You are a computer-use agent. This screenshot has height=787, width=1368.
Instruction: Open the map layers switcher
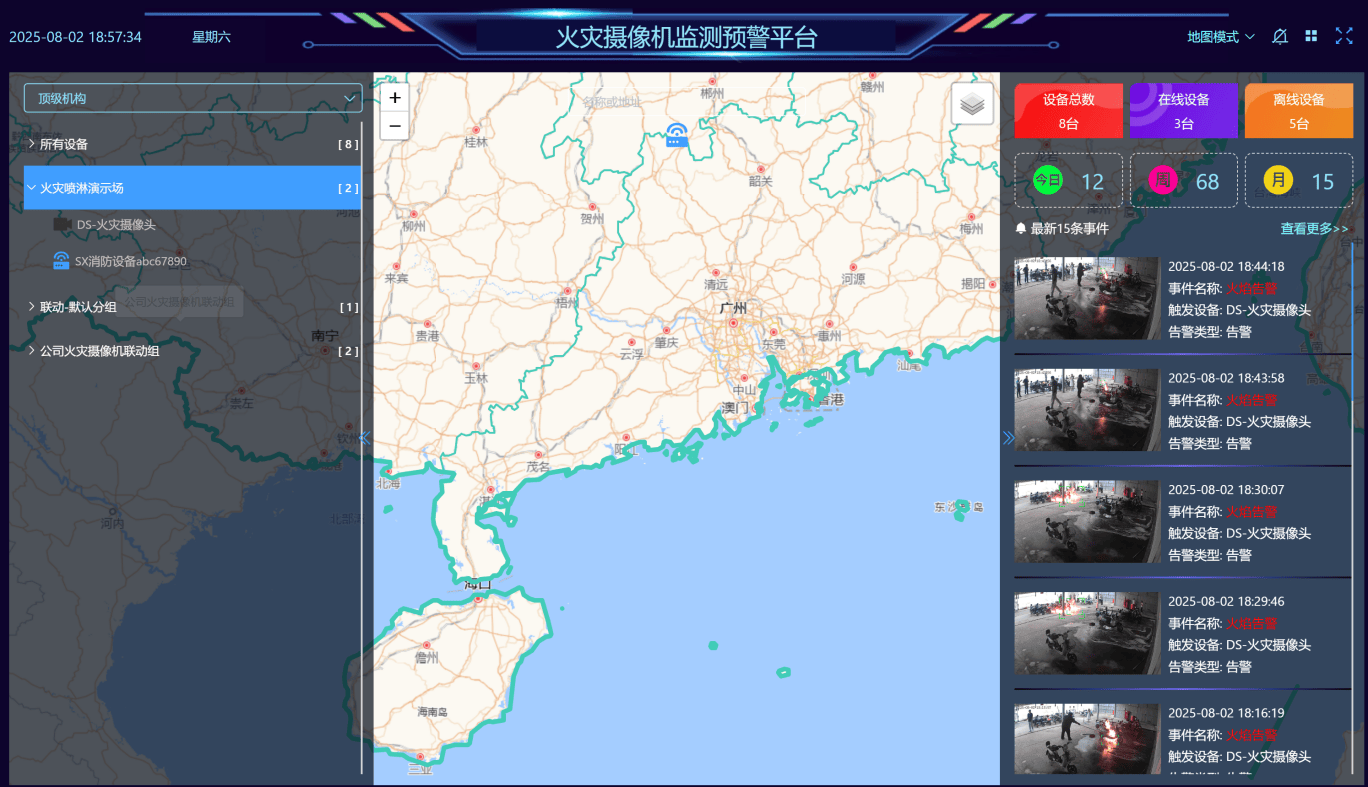click(971, 103)
